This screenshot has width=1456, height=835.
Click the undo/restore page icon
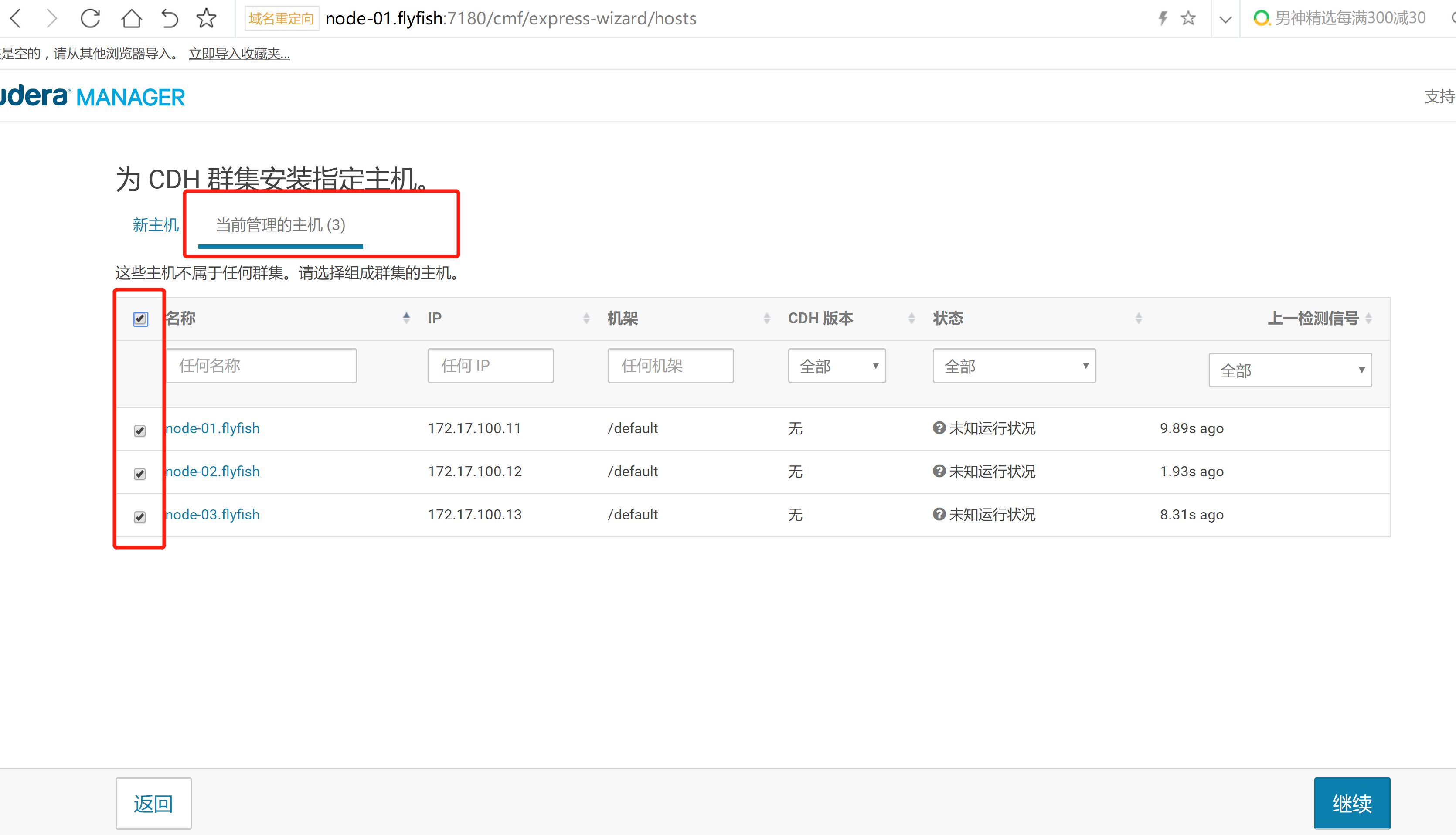(x=169, y=18)
